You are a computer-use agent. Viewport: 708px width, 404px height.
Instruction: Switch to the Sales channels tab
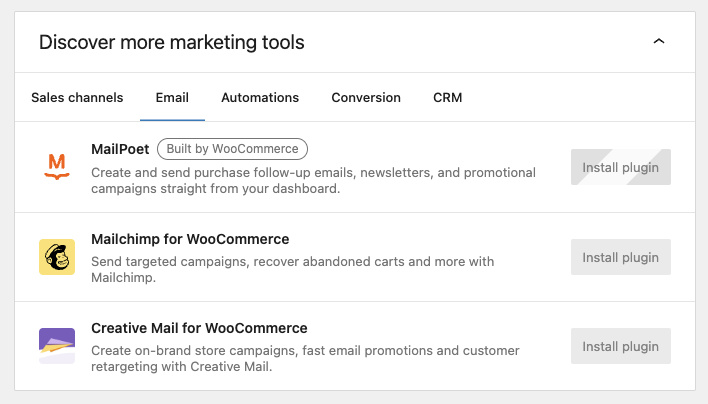pos(77,98)
